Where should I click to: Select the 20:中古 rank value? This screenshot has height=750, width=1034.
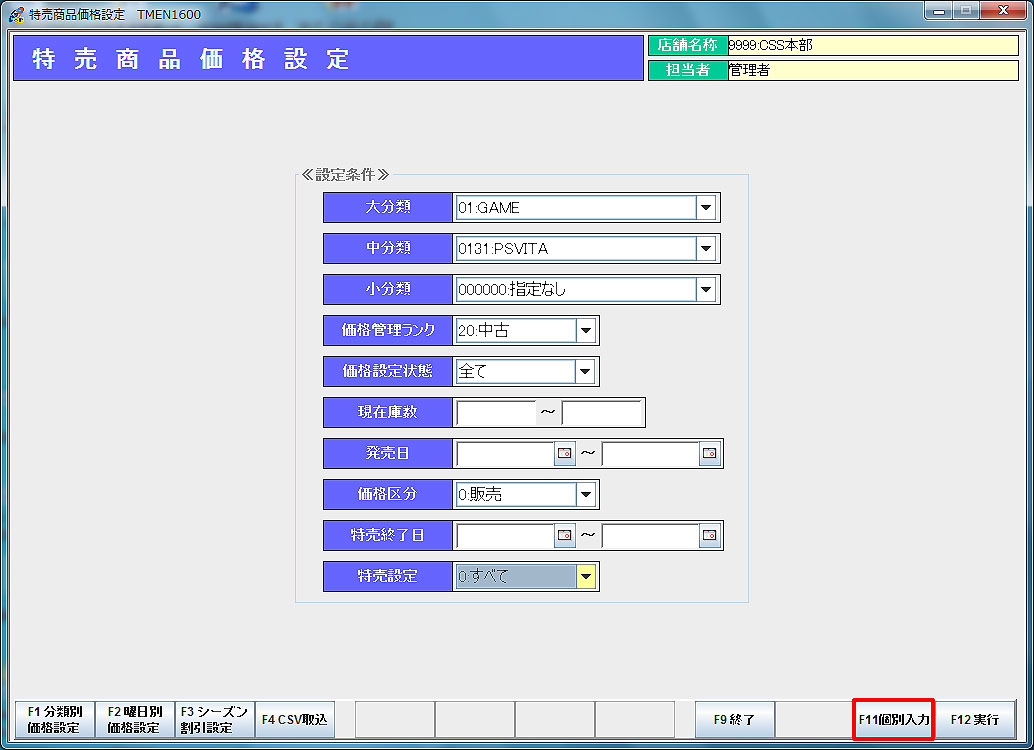[516, 330]
